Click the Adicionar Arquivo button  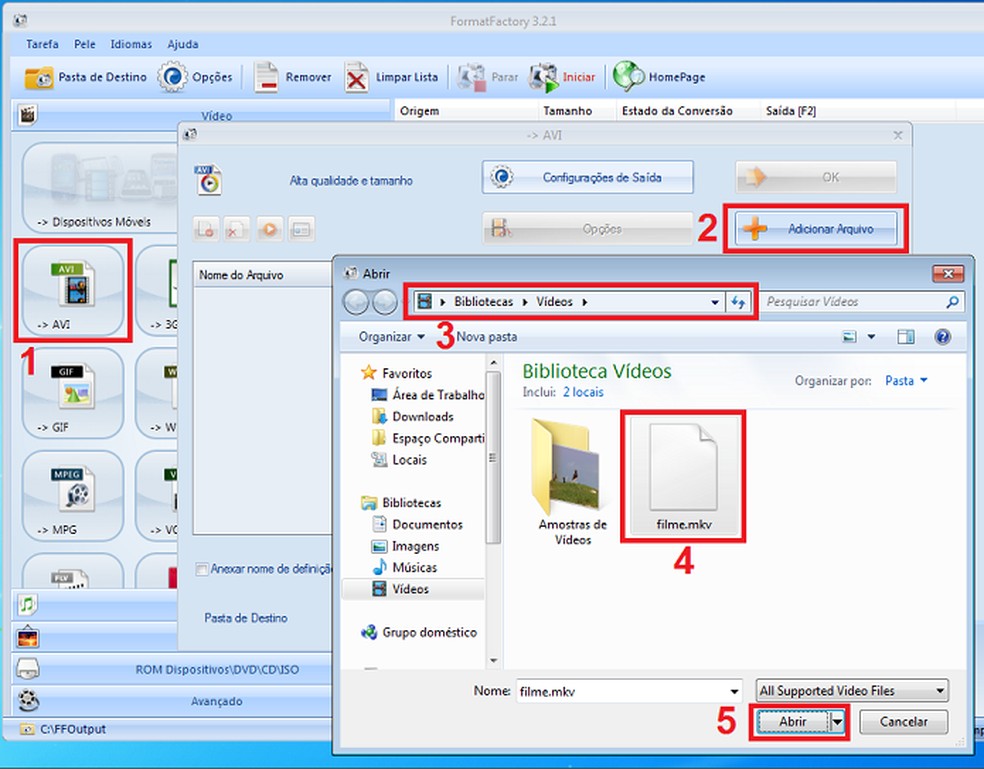[816, 229]
